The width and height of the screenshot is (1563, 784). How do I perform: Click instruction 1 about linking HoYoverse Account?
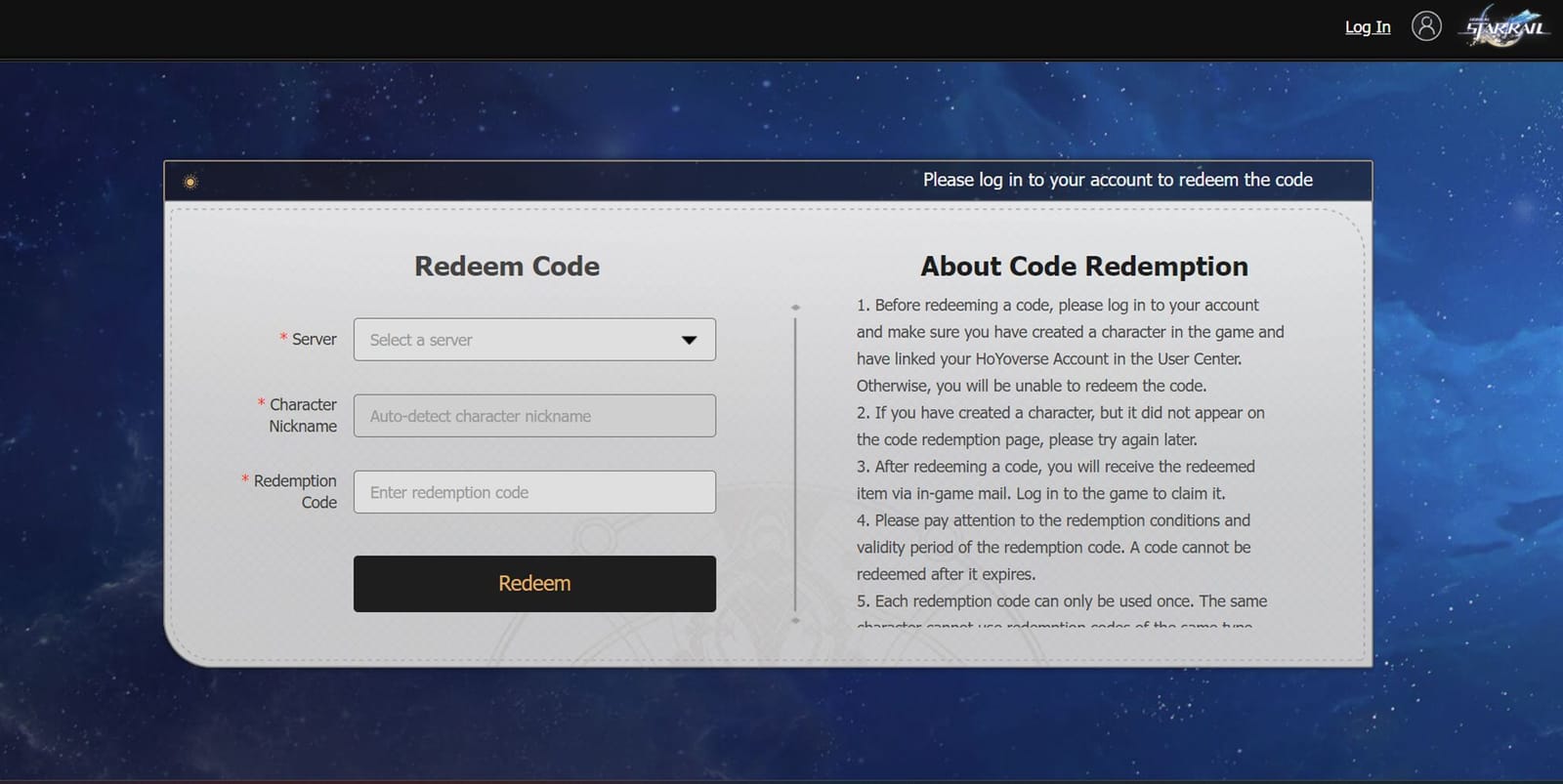[1070, 346]
